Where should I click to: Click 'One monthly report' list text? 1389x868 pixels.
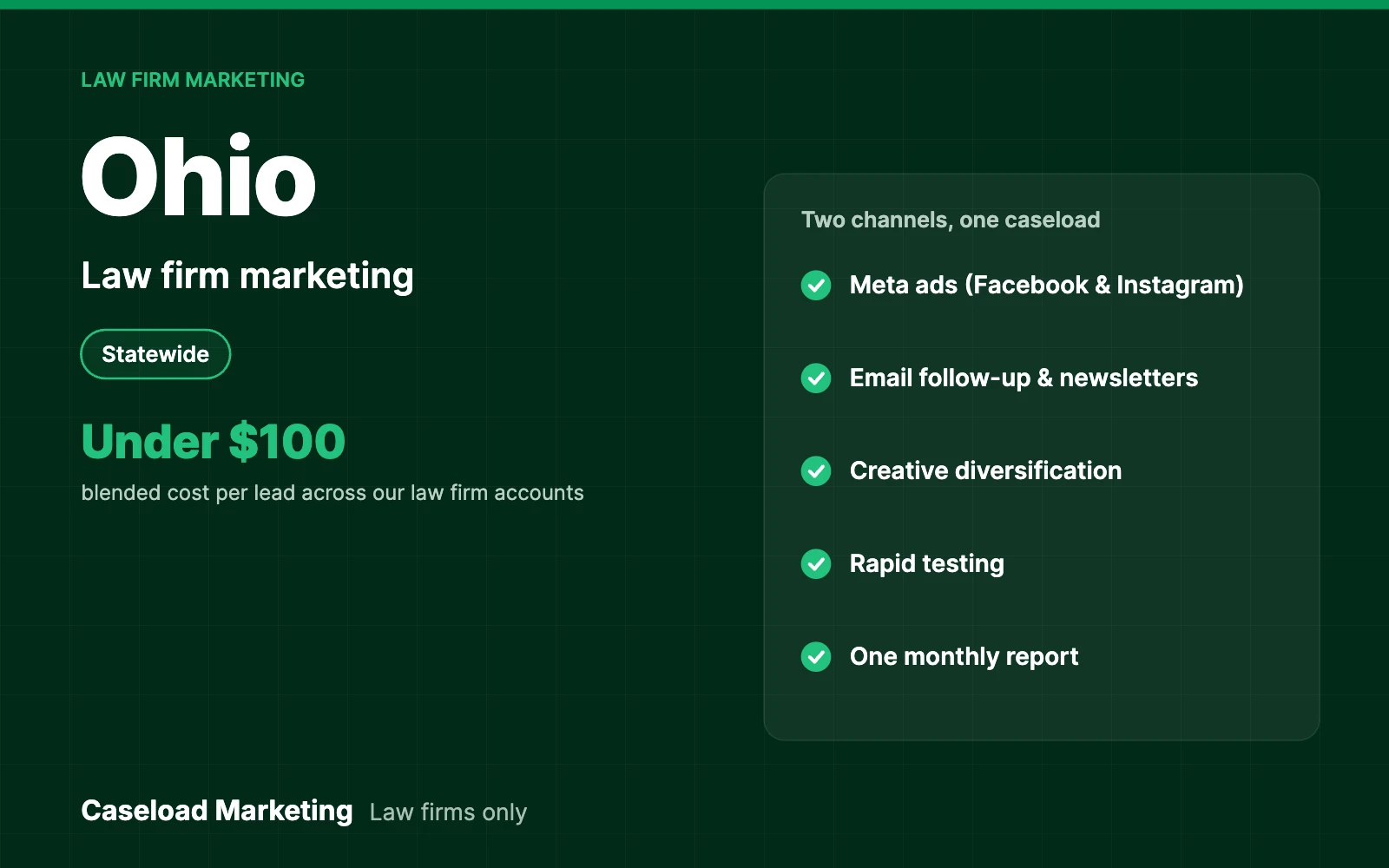(964, 656)
